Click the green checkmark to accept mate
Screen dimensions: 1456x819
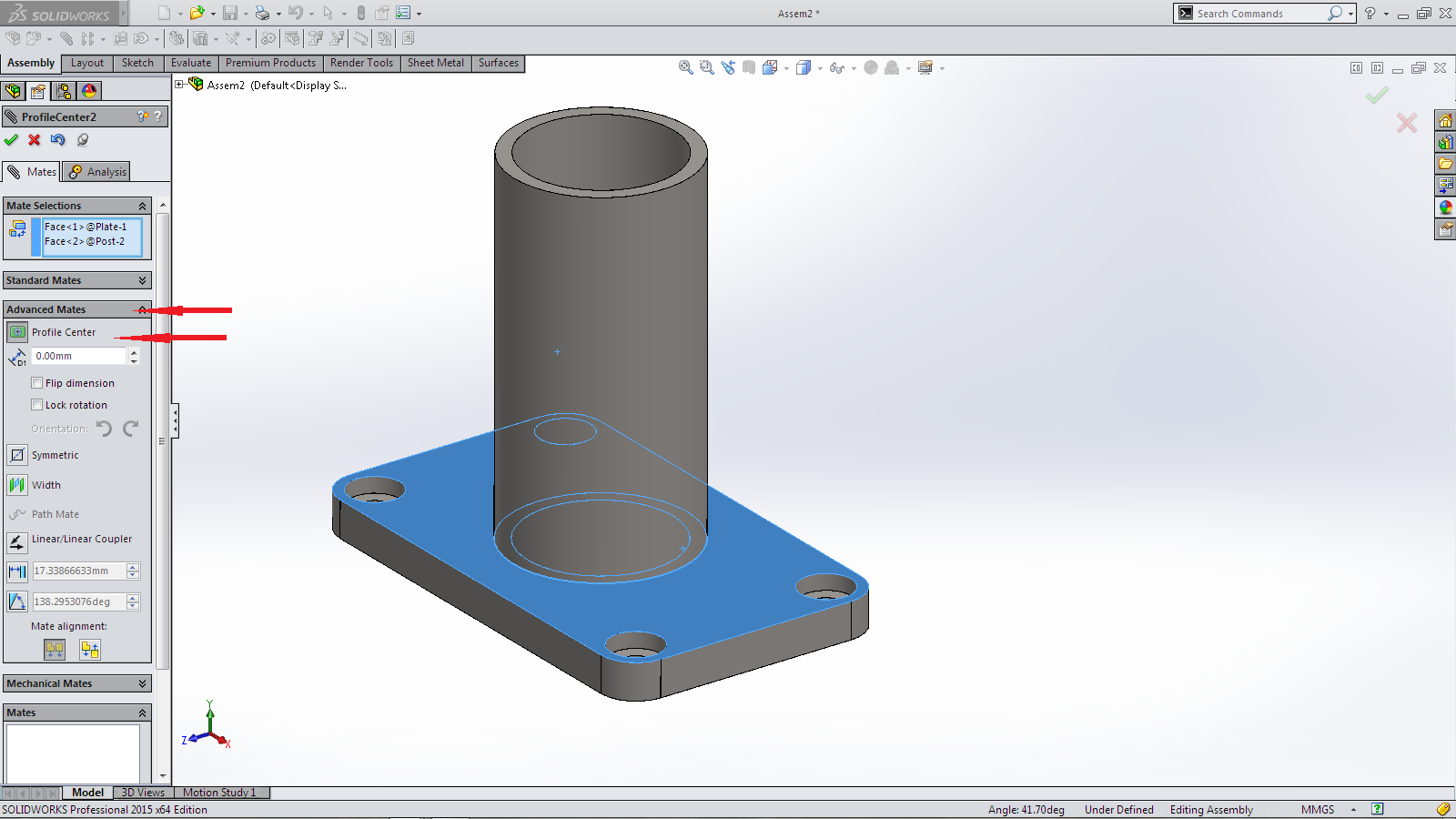(11, 140)
